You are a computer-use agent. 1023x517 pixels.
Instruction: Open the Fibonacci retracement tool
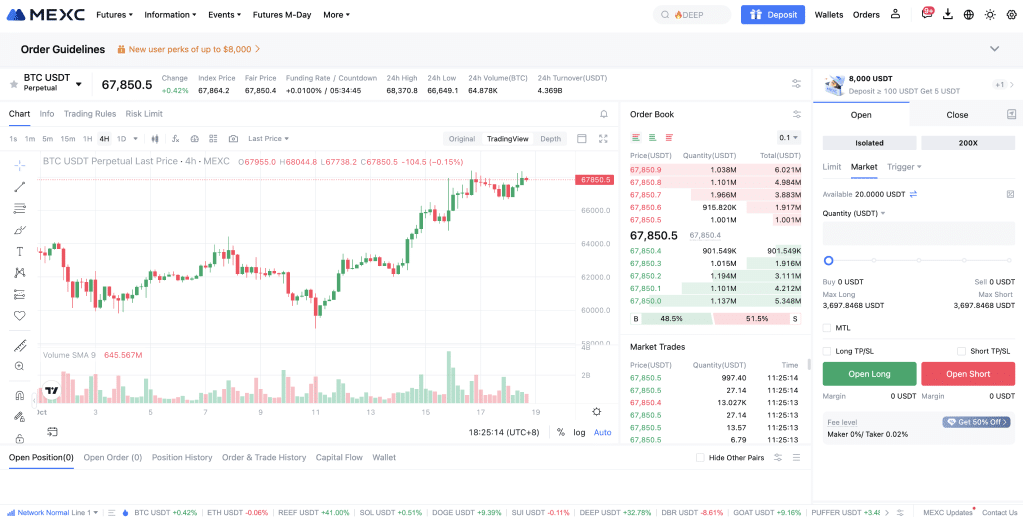[x=20, y=208]
